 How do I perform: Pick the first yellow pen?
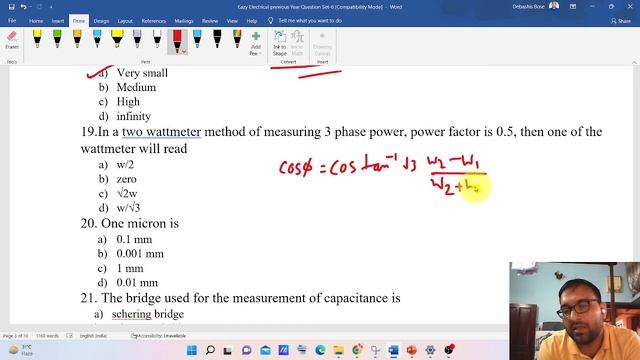tap(37, 39)
